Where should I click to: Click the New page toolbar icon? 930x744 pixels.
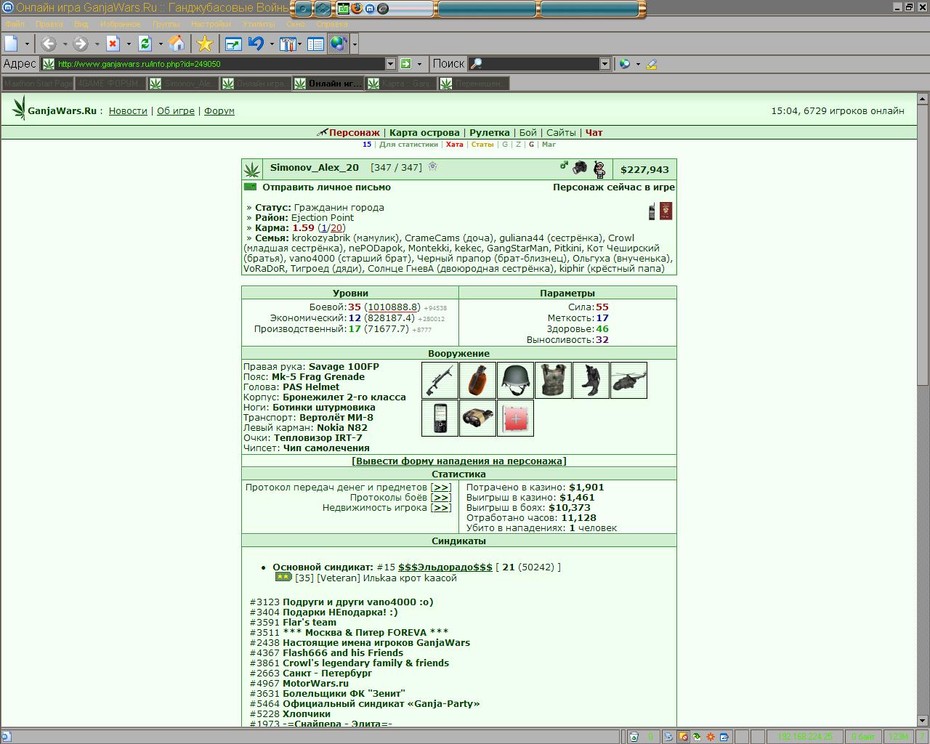tap(11, 43)
